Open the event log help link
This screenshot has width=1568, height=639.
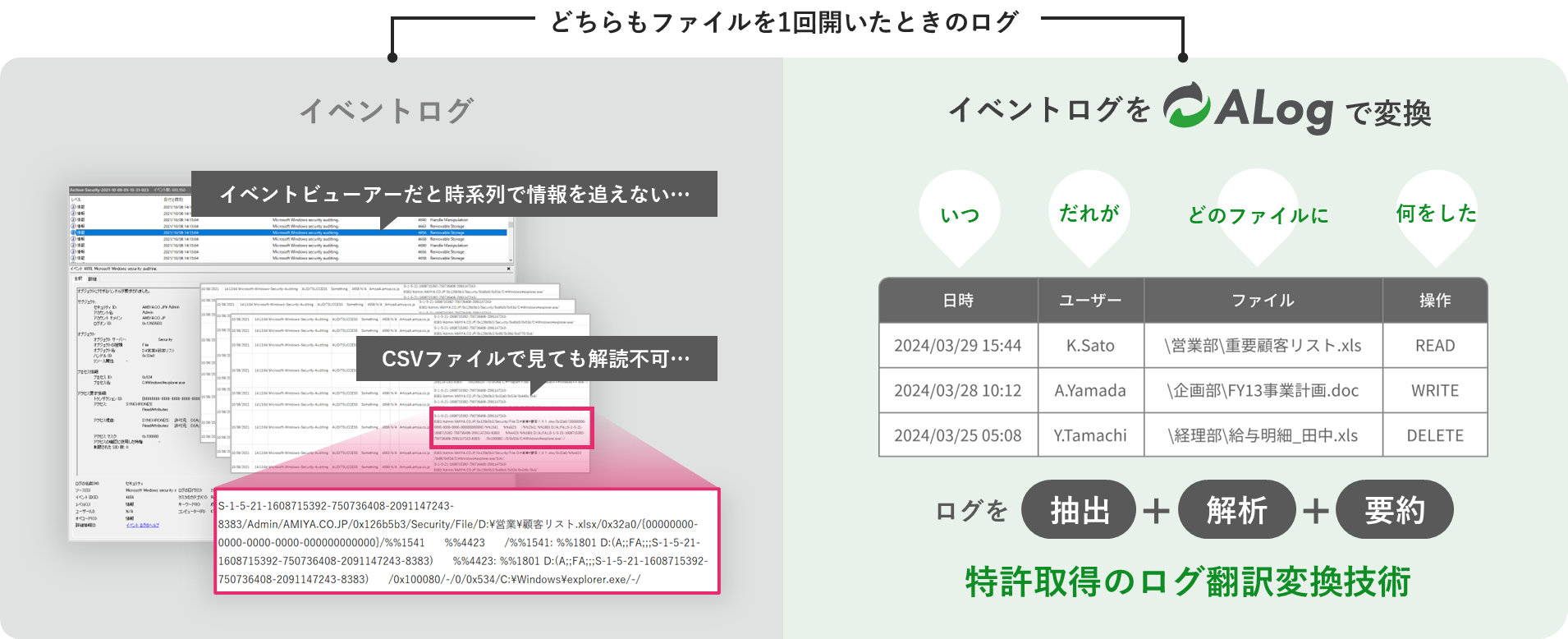pyautogui.click(x=143, y=526)
